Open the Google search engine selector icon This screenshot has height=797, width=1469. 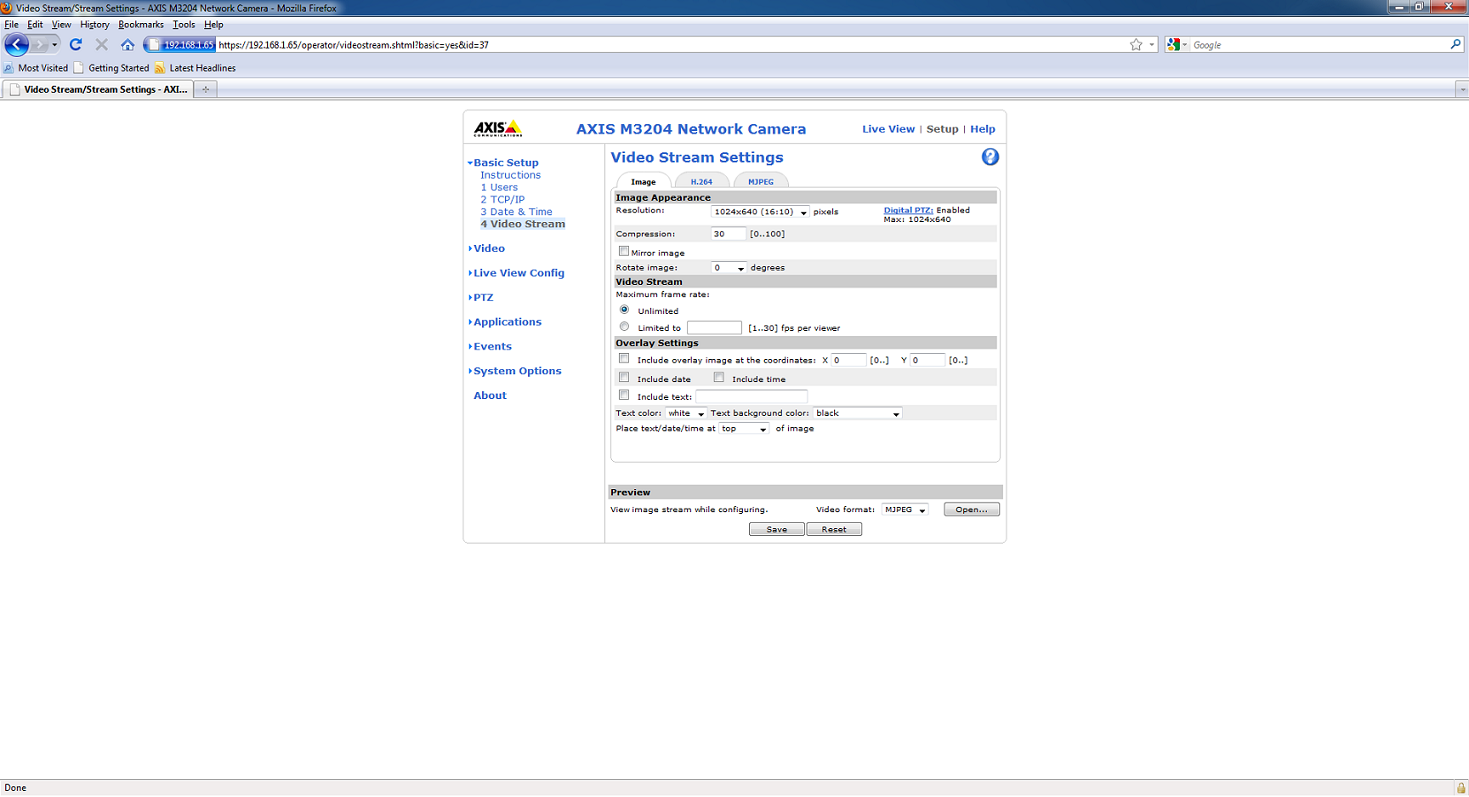point(1176,45)
